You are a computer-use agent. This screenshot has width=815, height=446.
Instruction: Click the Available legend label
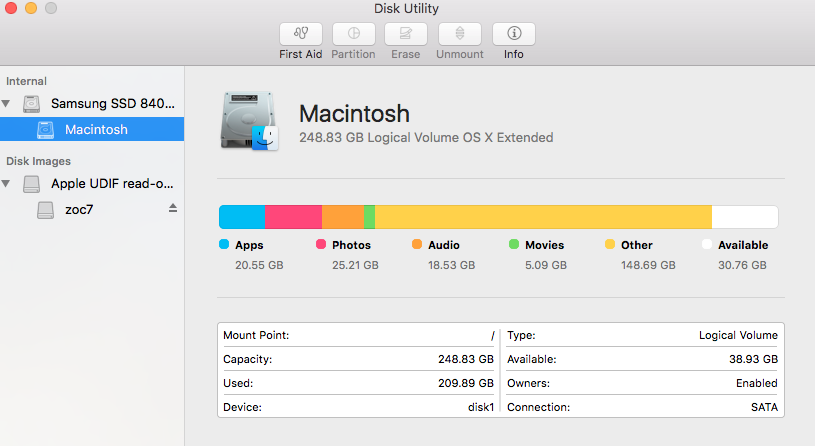click(x=743, y=245)
